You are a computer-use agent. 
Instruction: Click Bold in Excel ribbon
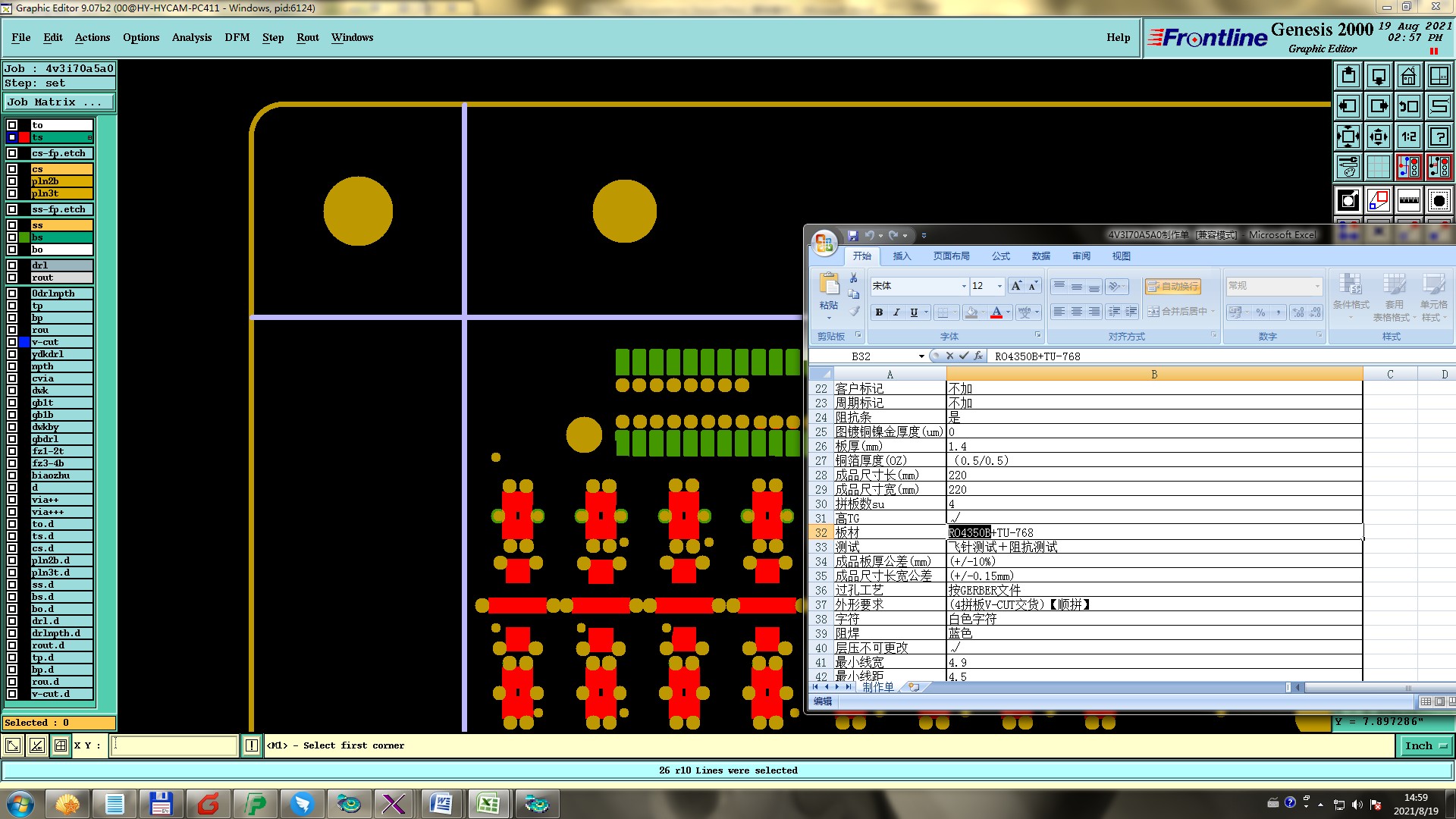pos(879,312)
